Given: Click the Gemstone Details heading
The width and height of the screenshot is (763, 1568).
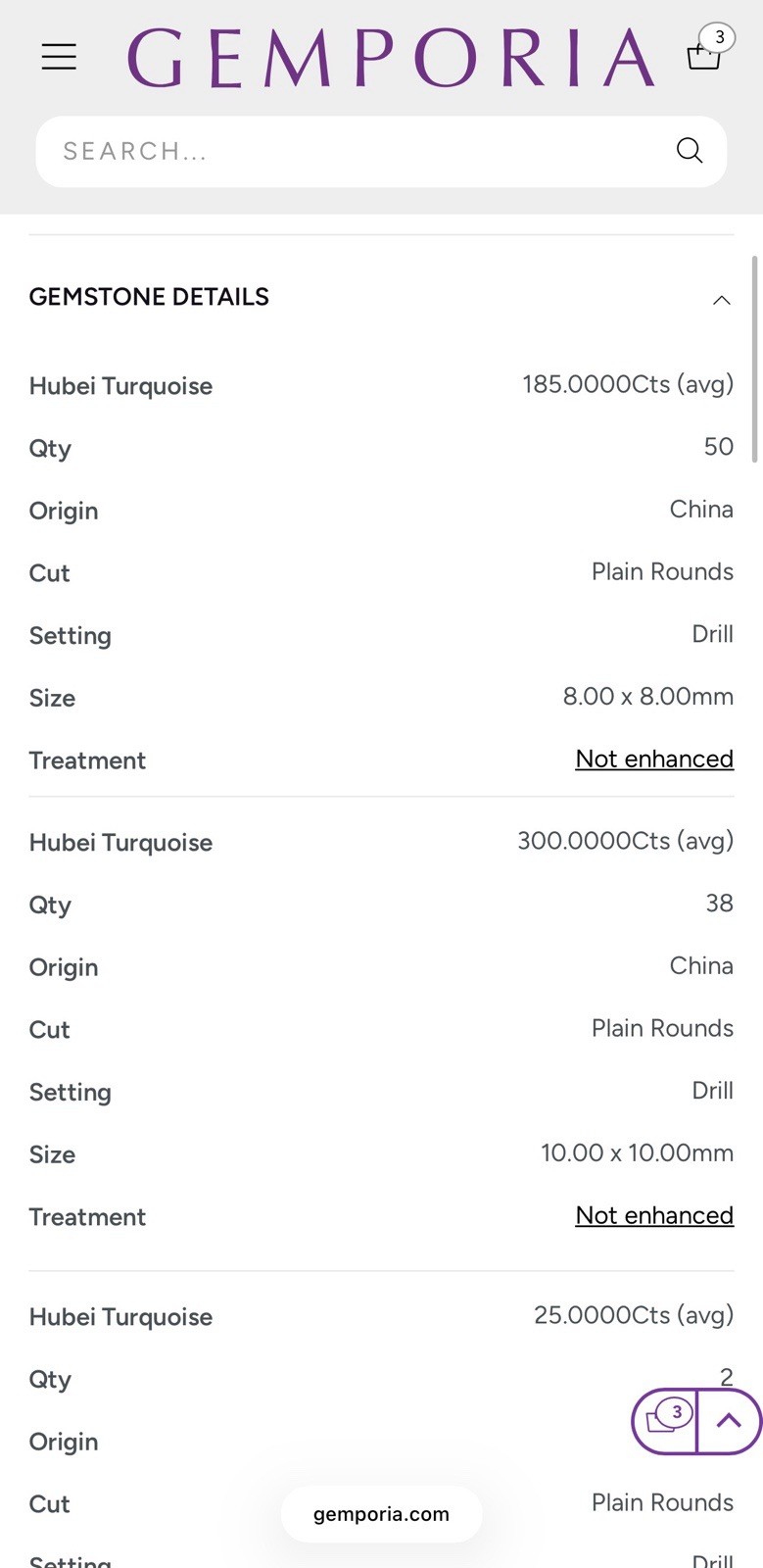Looking at the screenshot, I should click(149, 297).
